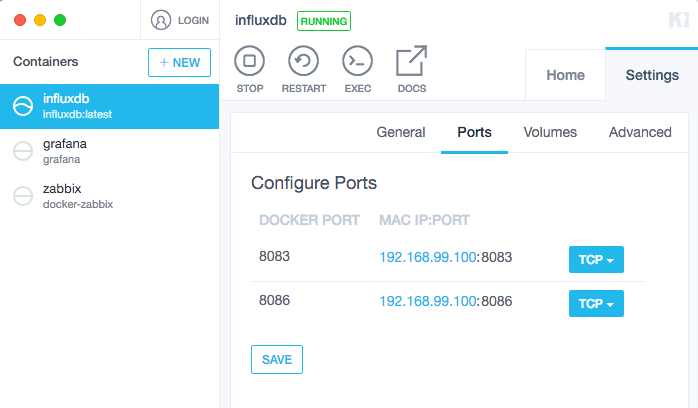Open the General settings tab
The height and width of the screenshot is (408, 698).
(x=401, y=132)
